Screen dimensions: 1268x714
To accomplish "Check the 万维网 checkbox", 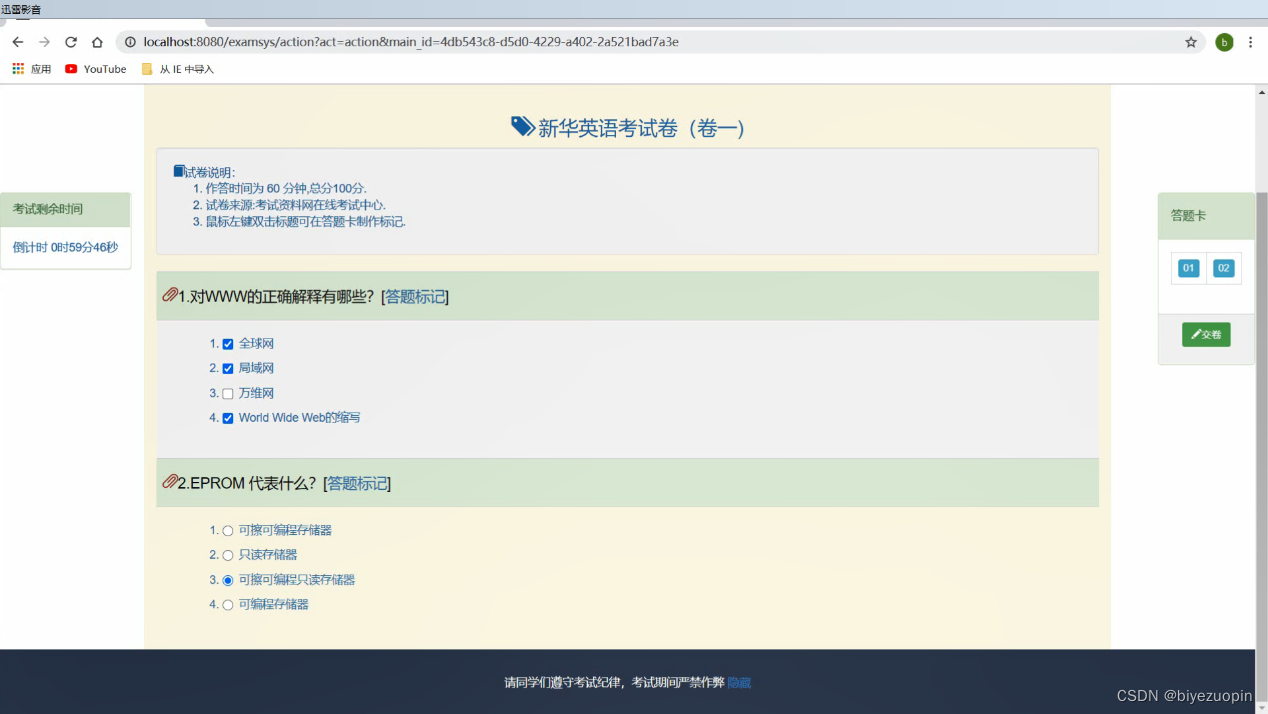I will point(228,394).
